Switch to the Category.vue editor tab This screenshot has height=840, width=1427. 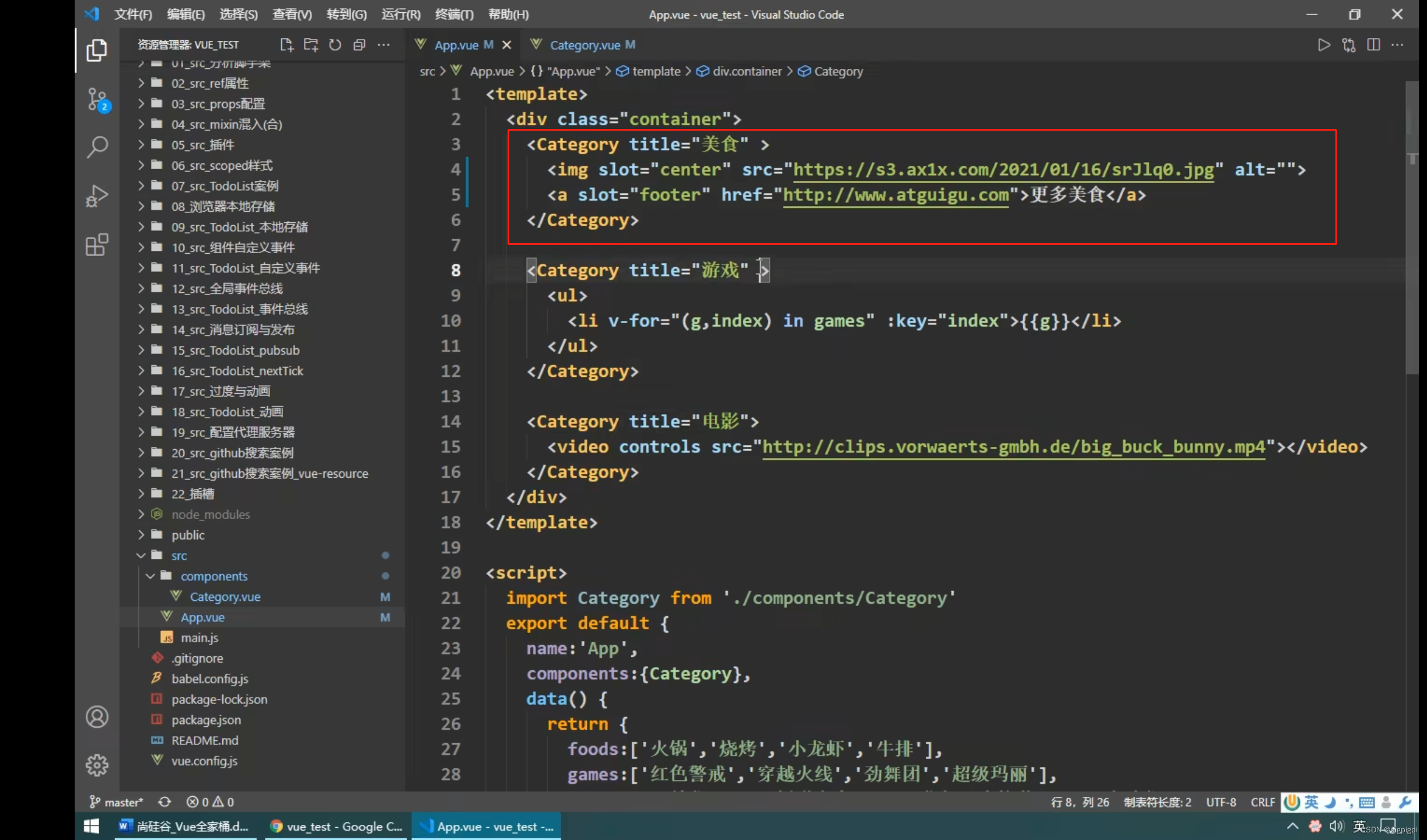(x=583, y=45)
